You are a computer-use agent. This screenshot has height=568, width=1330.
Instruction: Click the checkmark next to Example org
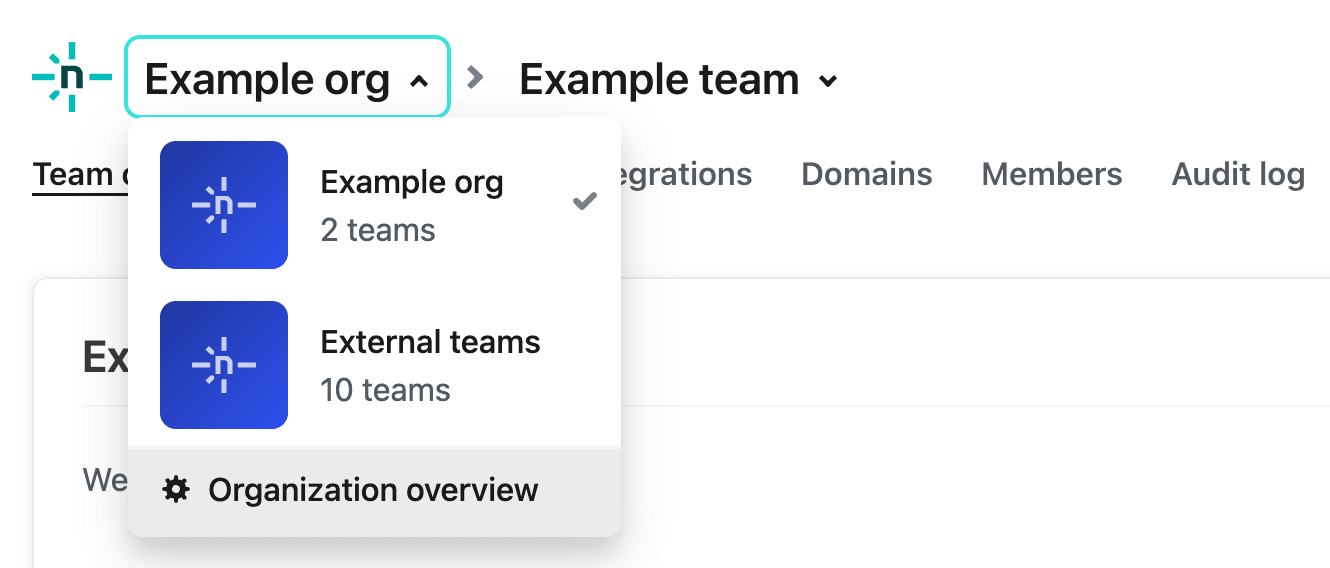point(584,202)
